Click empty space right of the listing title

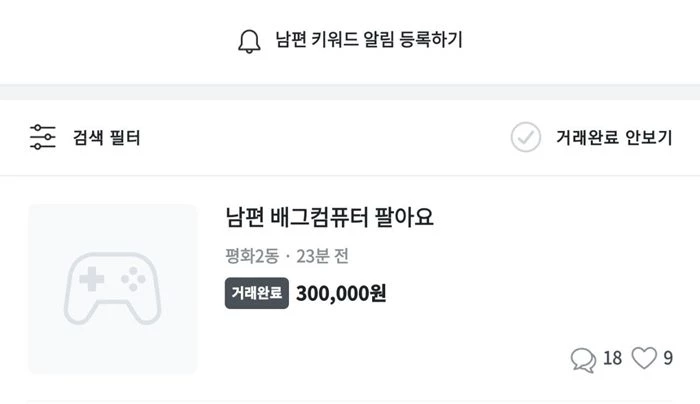560,217
